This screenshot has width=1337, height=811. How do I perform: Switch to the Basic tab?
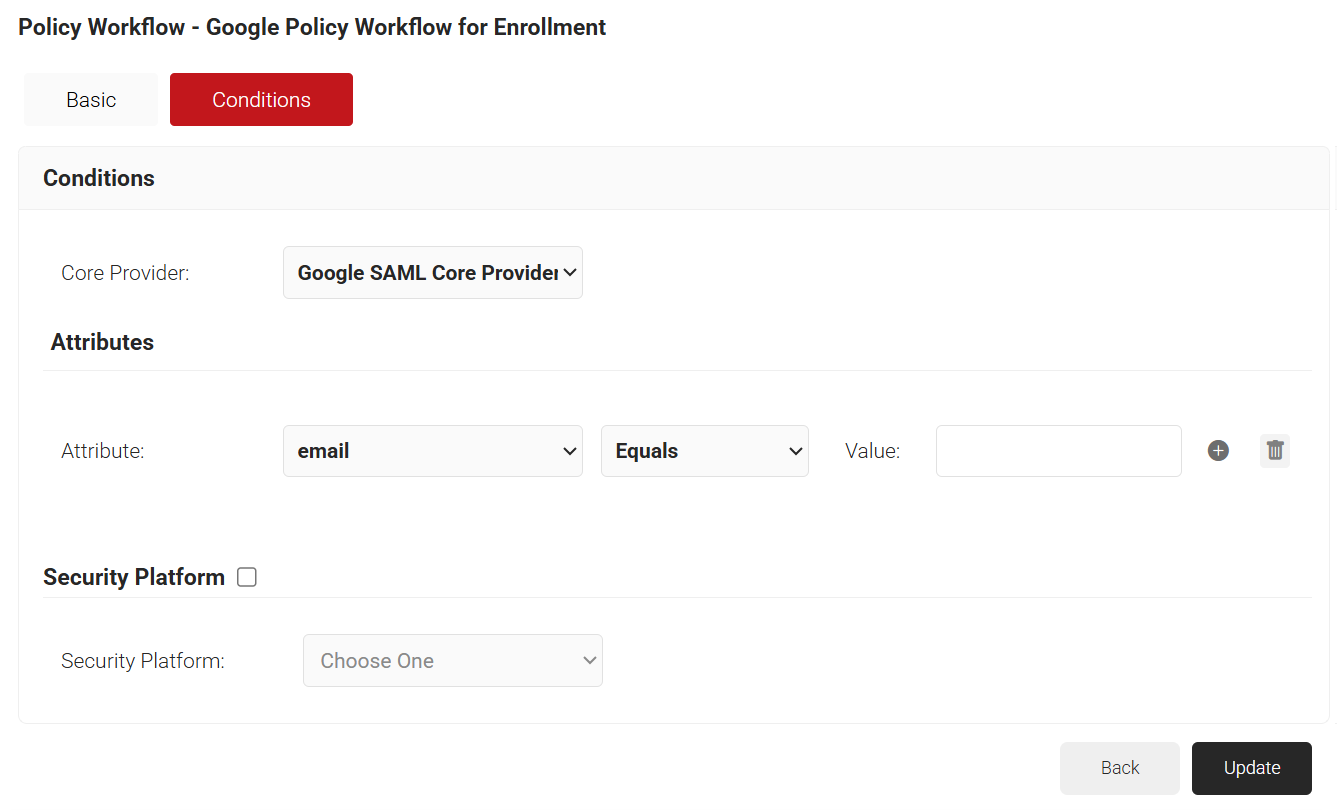91,100
